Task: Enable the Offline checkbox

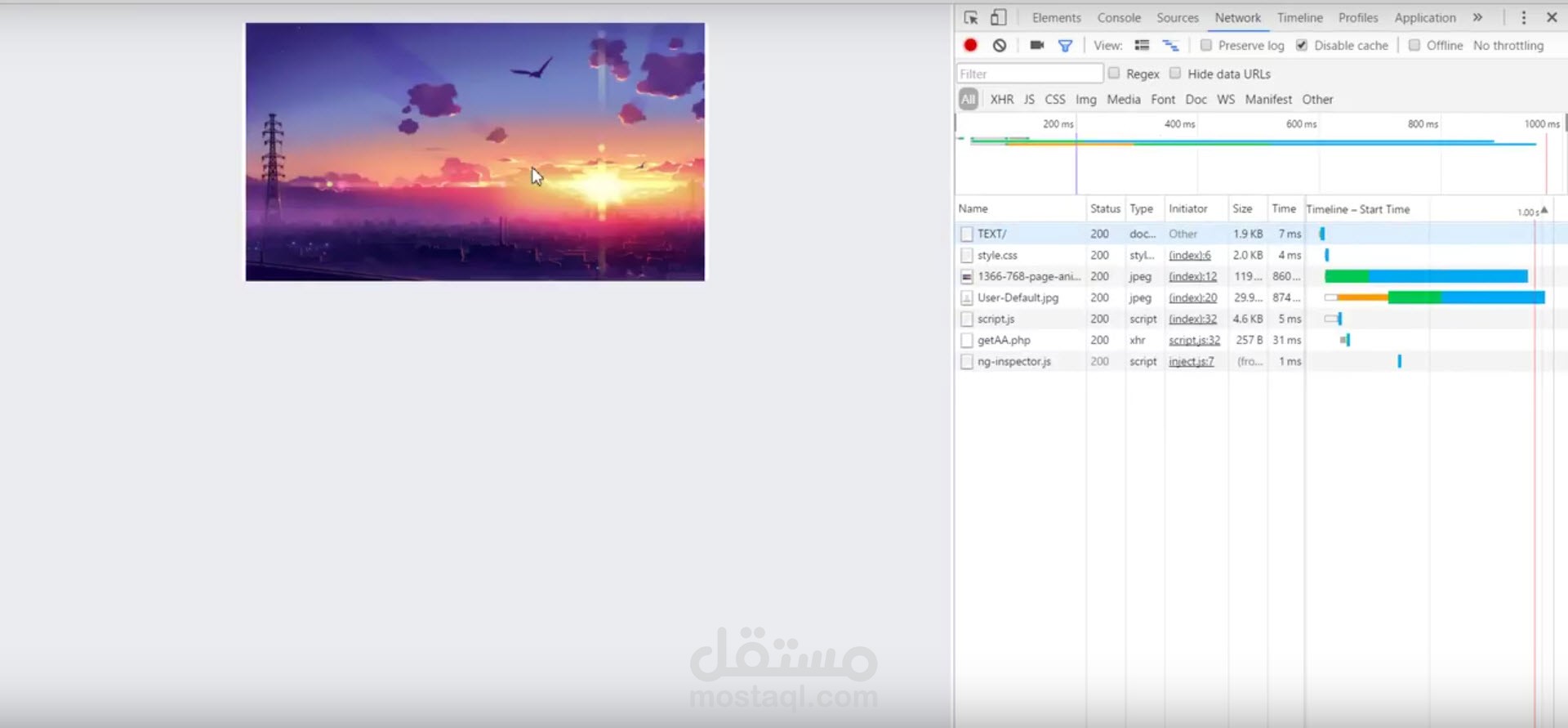Action: [x=1414, y=45]
